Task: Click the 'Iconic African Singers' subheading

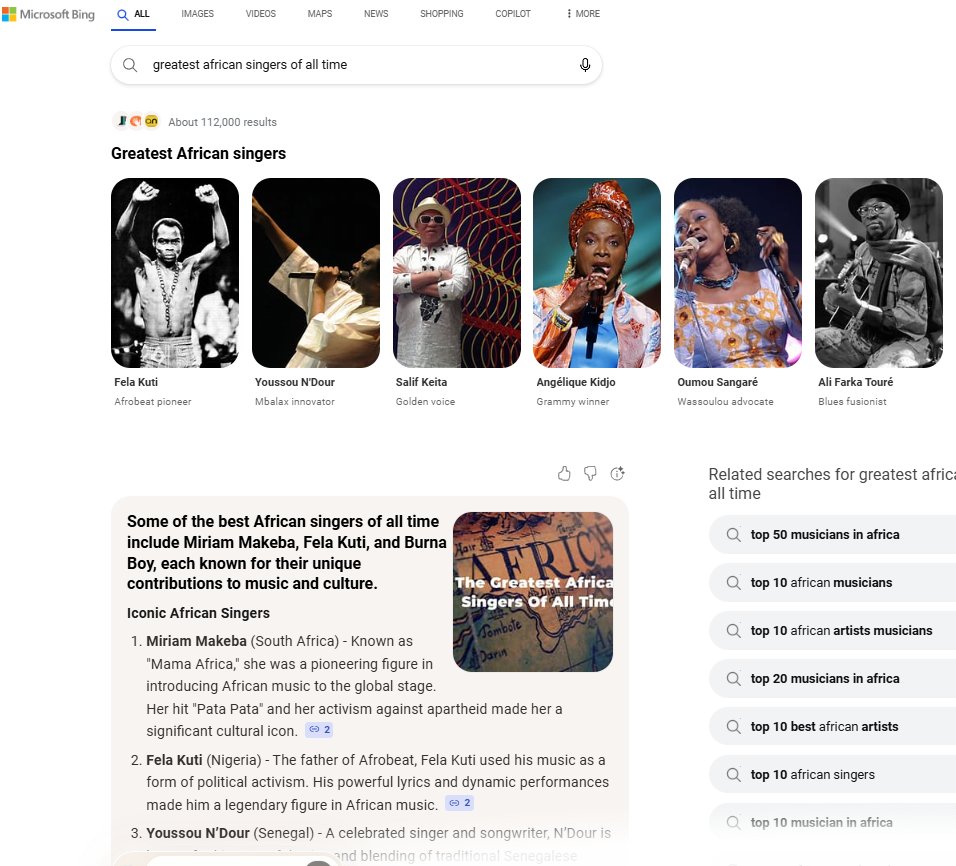Action: point(198,613)
